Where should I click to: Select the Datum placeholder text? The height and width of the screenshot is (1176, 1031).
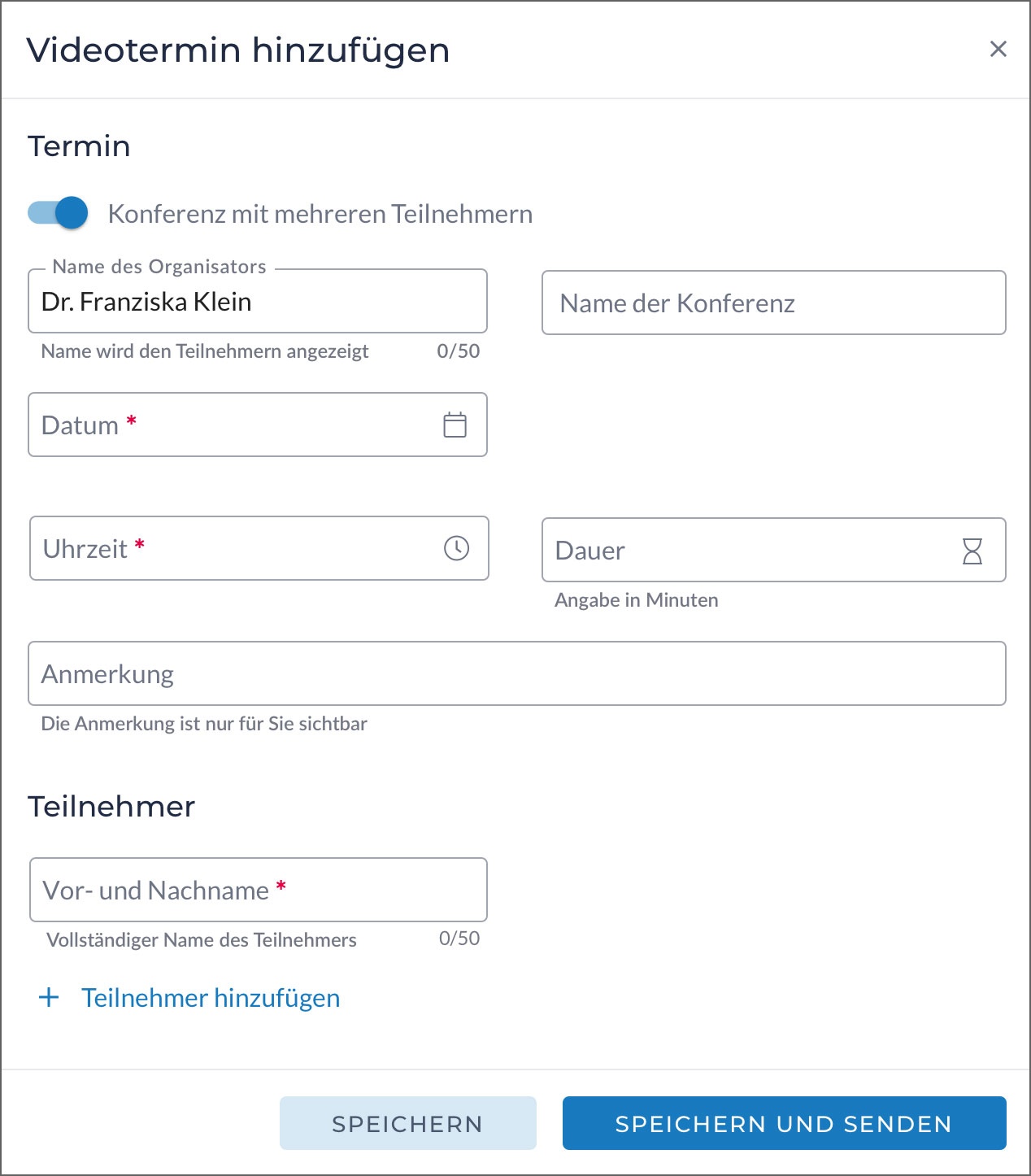80,425
